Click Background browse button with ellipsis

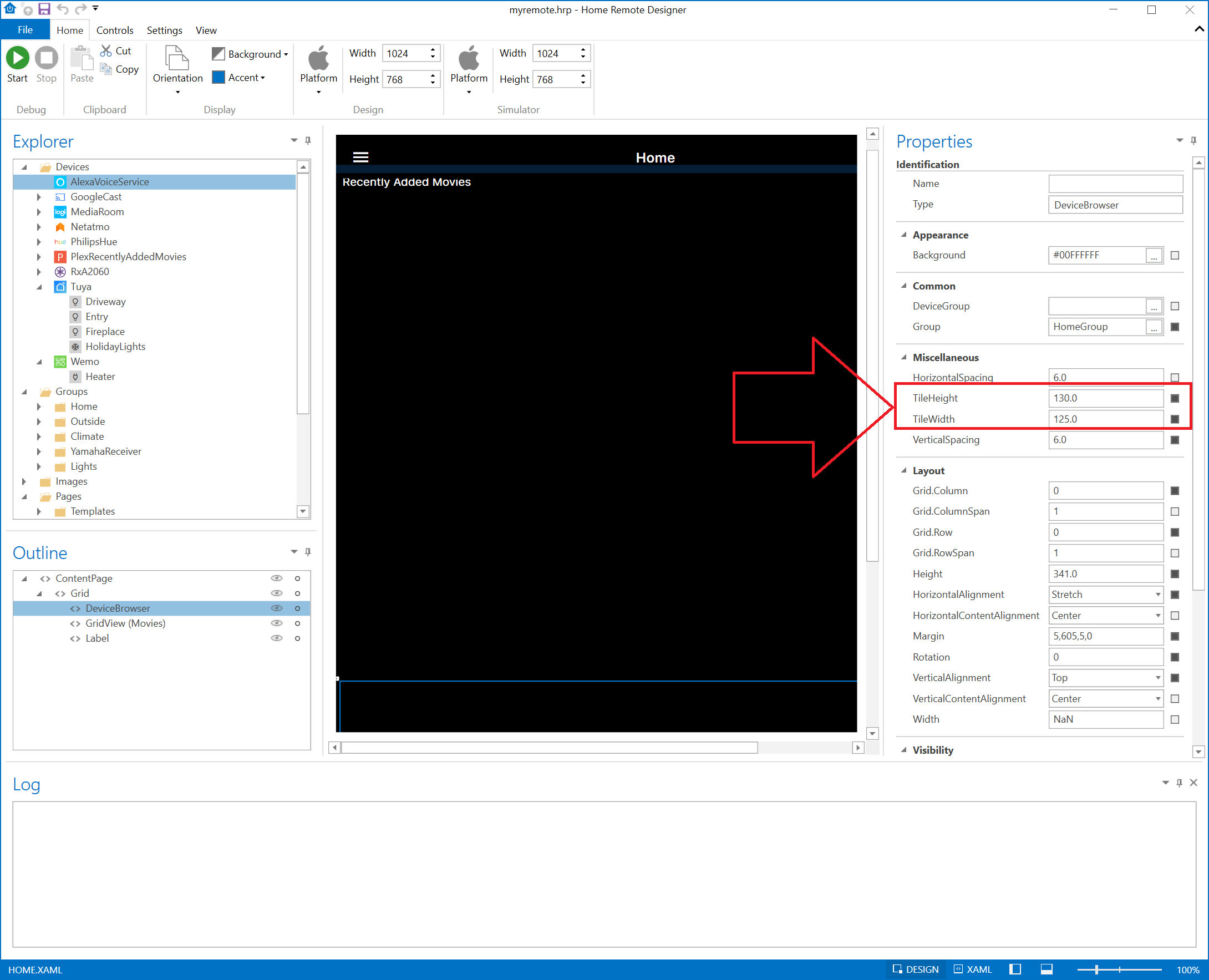click(1154, 255)
